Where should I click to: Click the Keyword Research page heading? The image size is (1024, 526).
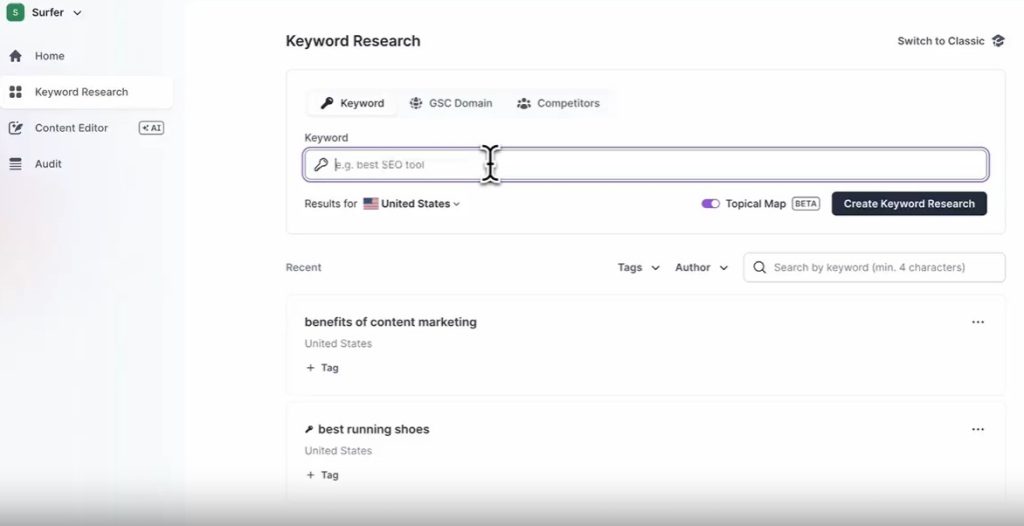[x=353, y=41]
